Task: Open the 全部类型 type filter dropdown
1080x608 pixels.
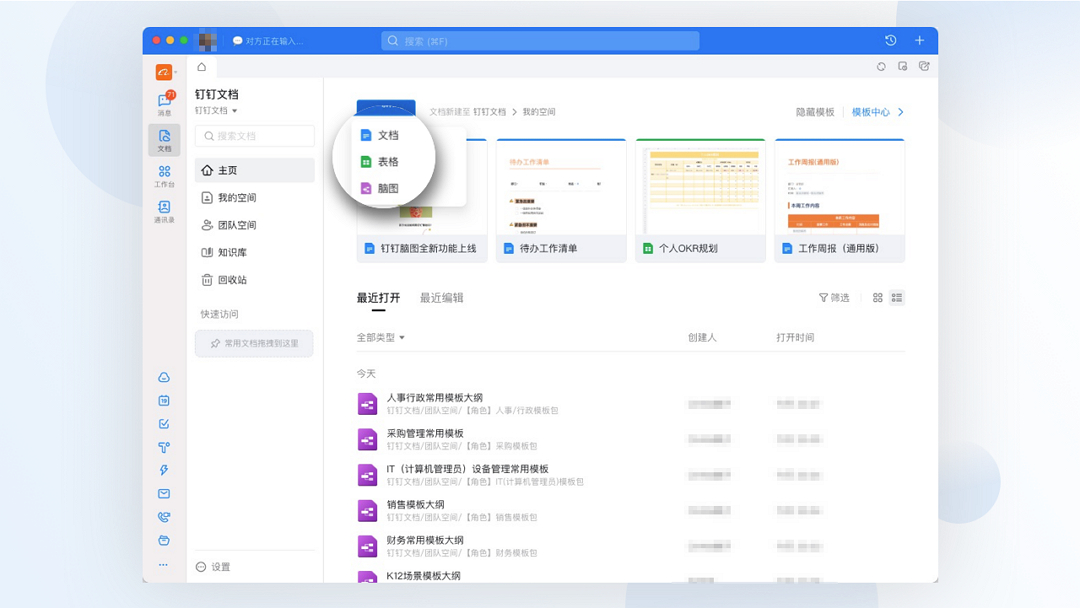Action: pos(381,338)
